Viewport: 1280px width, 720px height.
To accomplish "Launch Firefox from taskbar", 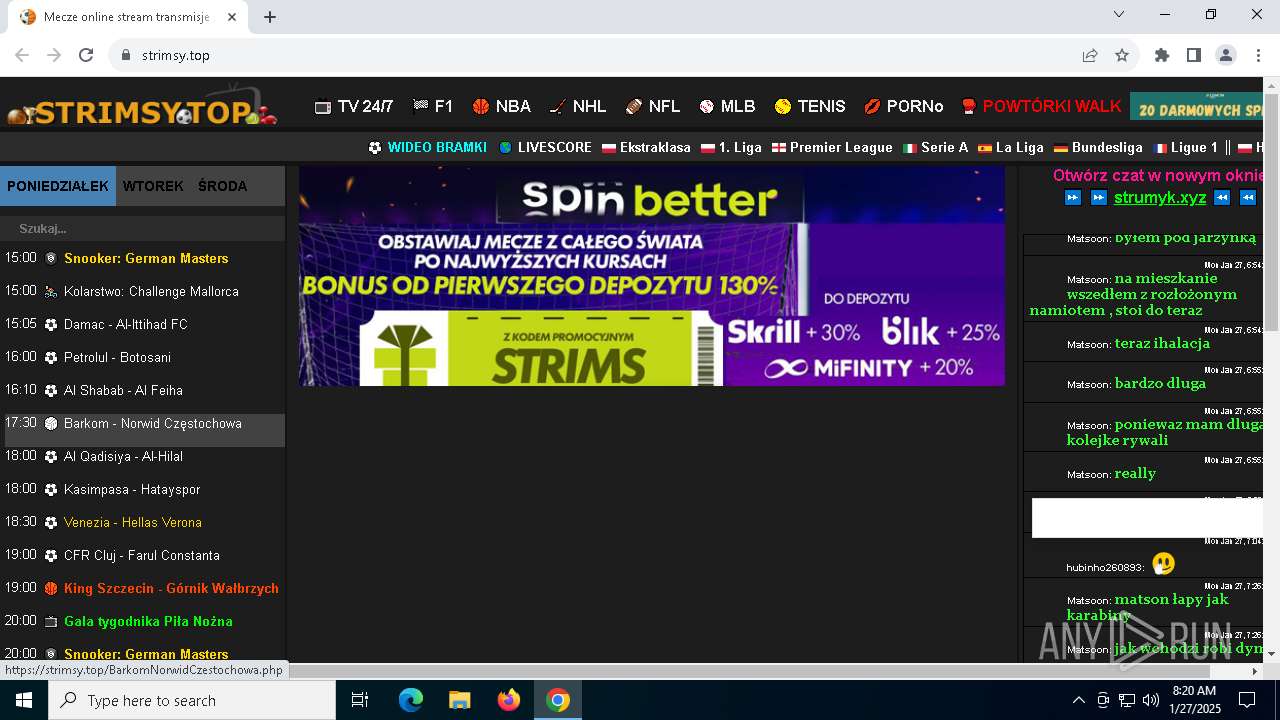I will (x=509, y=700).
